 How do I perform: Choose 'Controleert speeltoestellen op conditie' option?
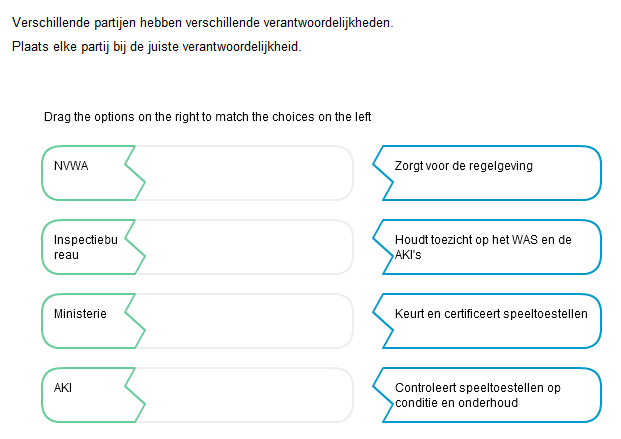pos(492,395)
